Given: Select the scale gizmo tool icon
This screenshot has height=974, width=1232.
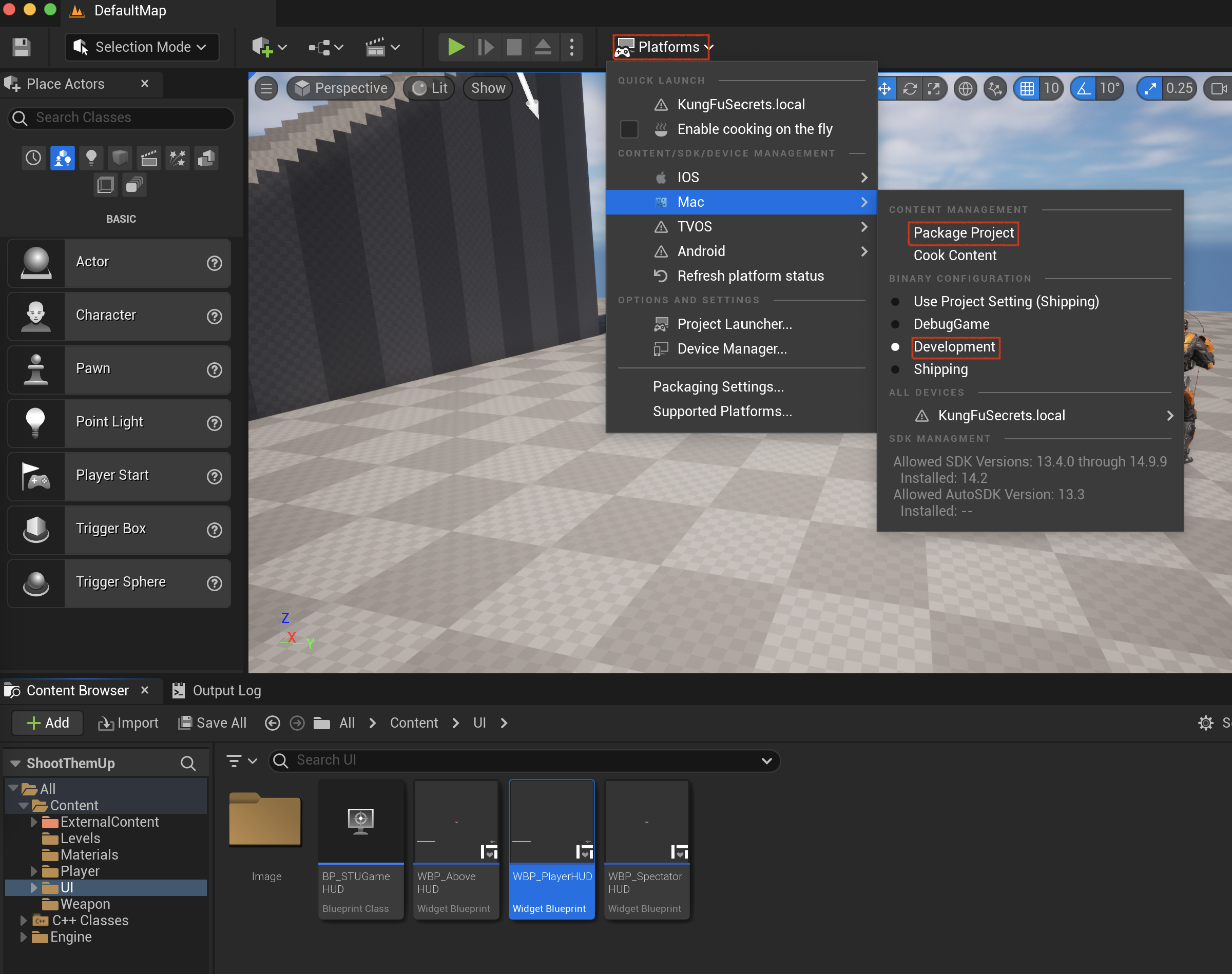Looking at the screenshot, I should coord(934,88).
